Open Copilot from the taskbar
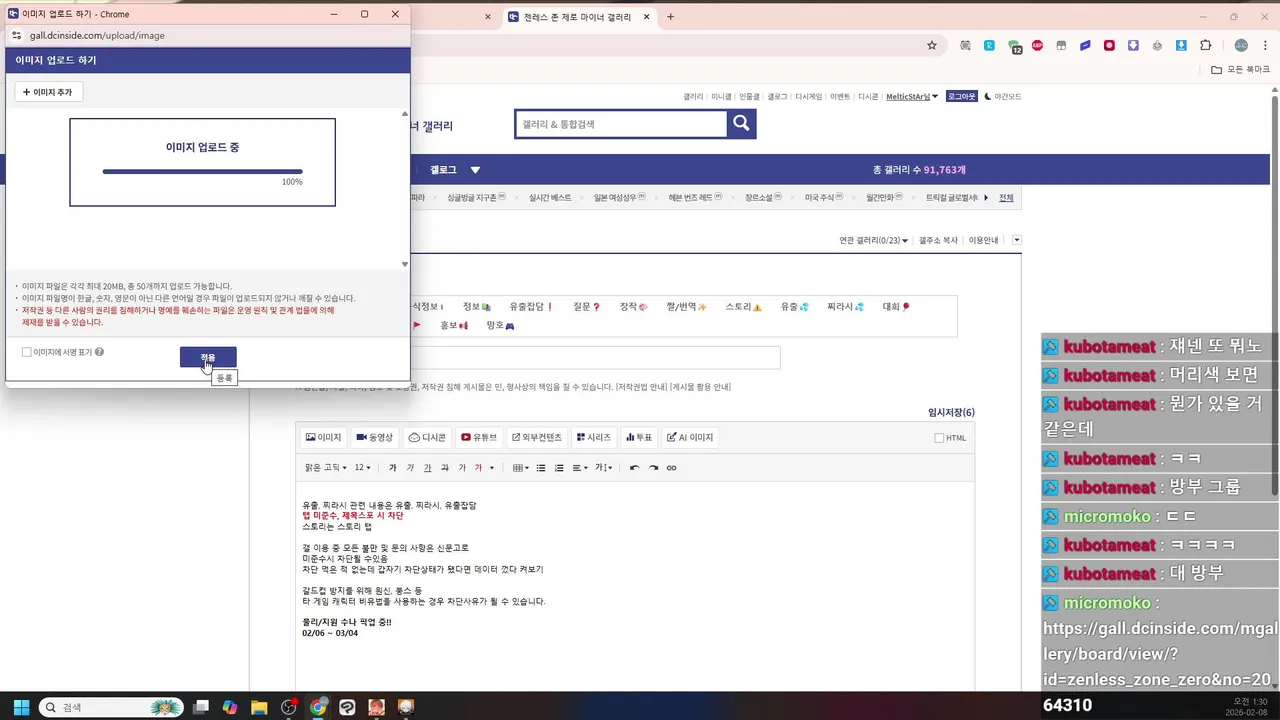Viewport: 1280px width, 720px height. pos(230,707)
